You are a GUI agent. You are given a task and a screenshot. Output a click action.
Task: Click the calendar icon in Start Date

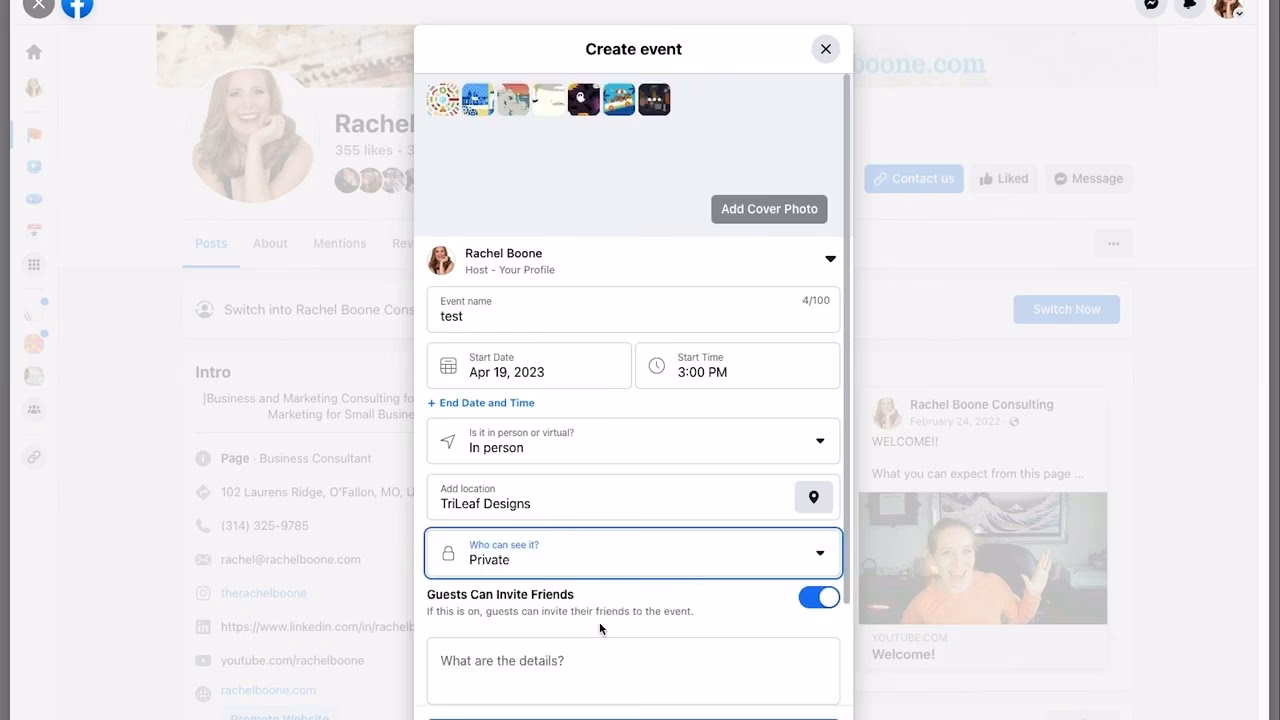(x=448, y=366)
